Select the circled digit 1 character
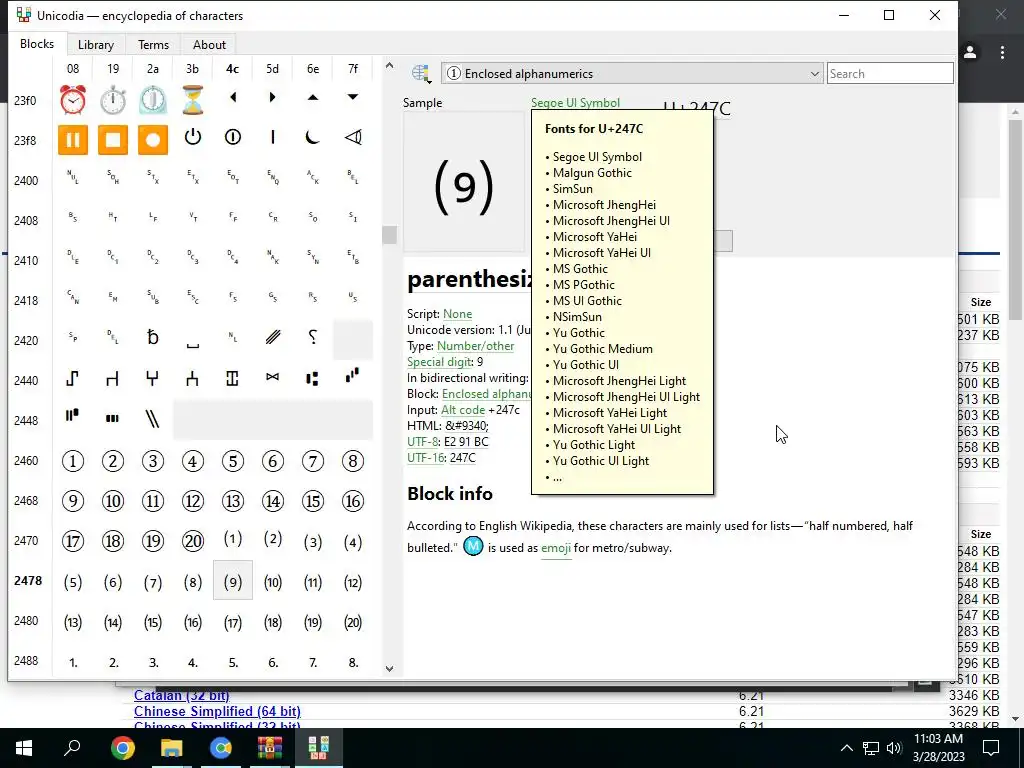1024x768 pixels. [x=72, y=461]
